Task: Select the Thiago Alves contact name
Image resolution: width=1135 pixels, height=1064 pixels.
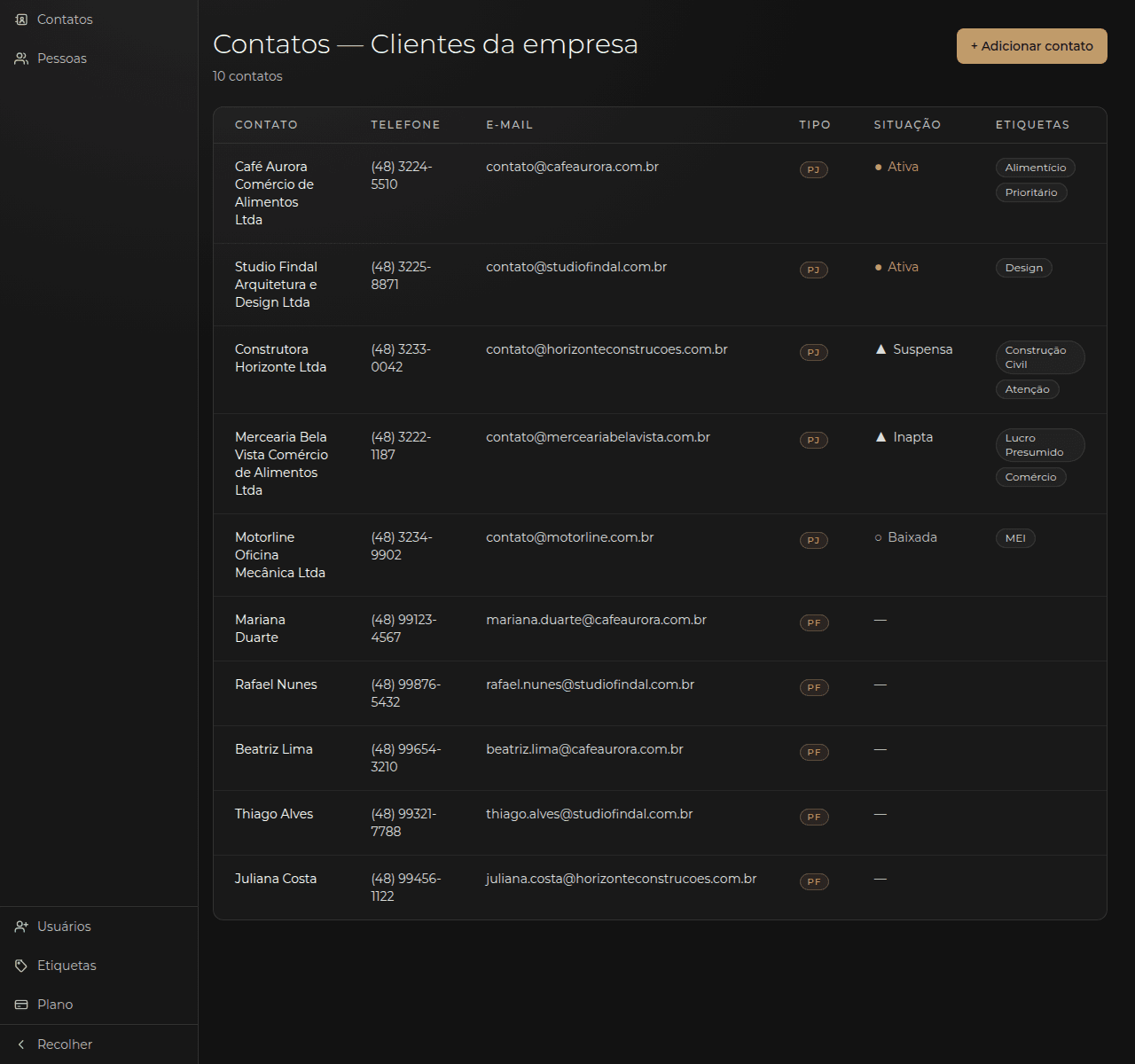Action: (274, 814)
